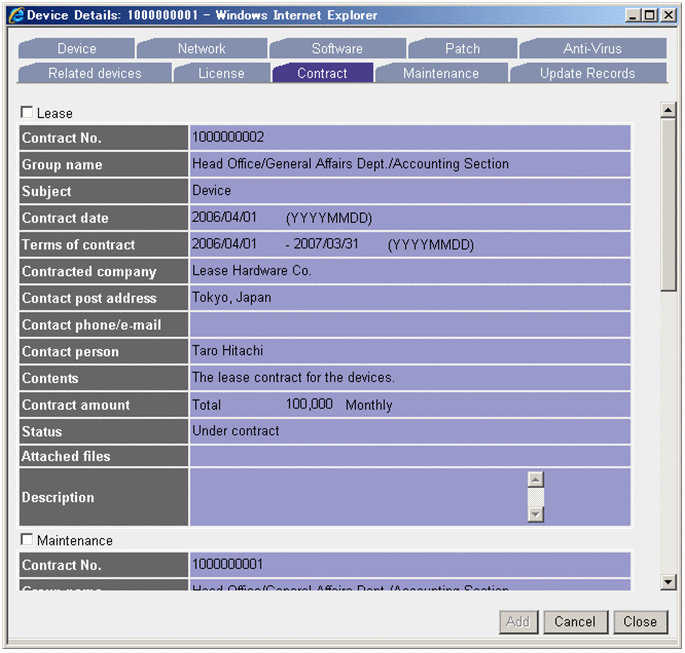Click the main scrollbar up arrow
Viewport: 685px width, 653px height.
click(668, 110)
